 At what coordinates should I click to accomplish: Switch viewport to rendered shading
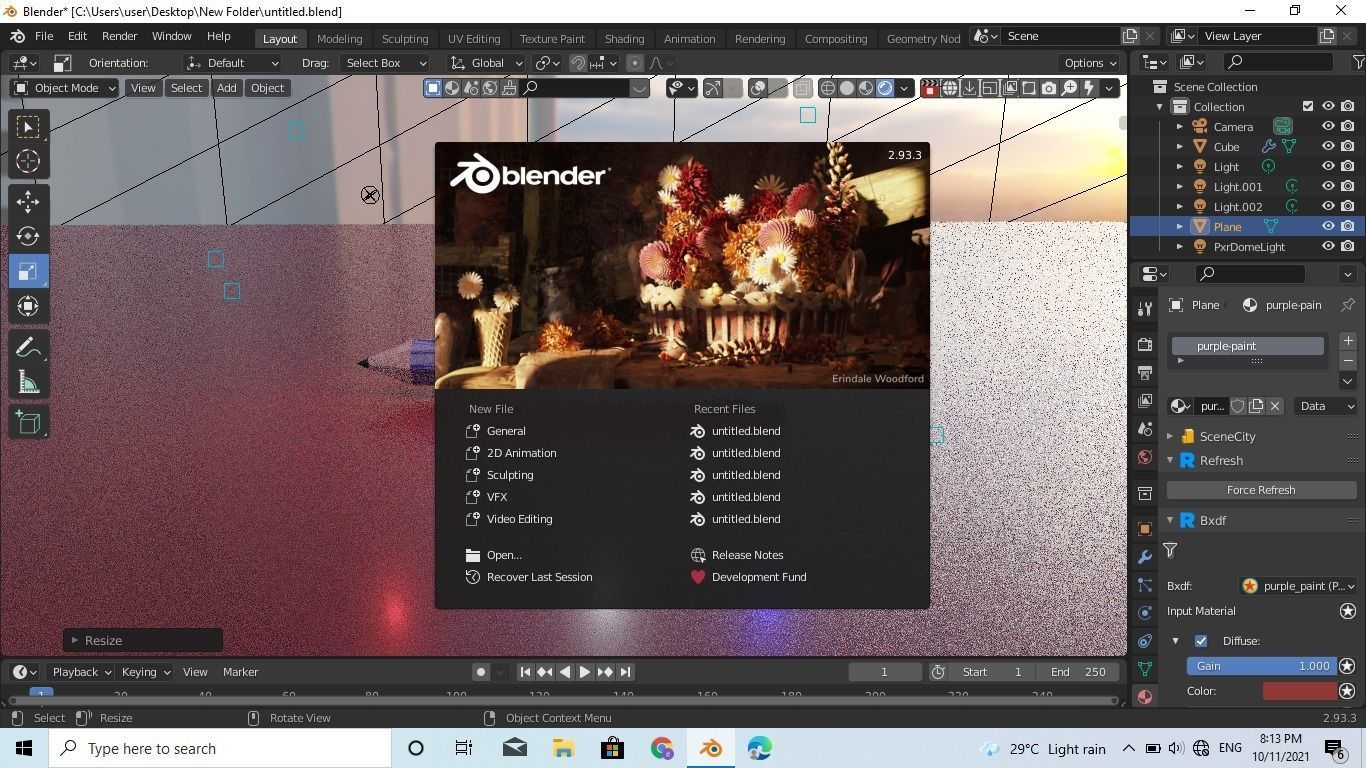coord(885,88)
